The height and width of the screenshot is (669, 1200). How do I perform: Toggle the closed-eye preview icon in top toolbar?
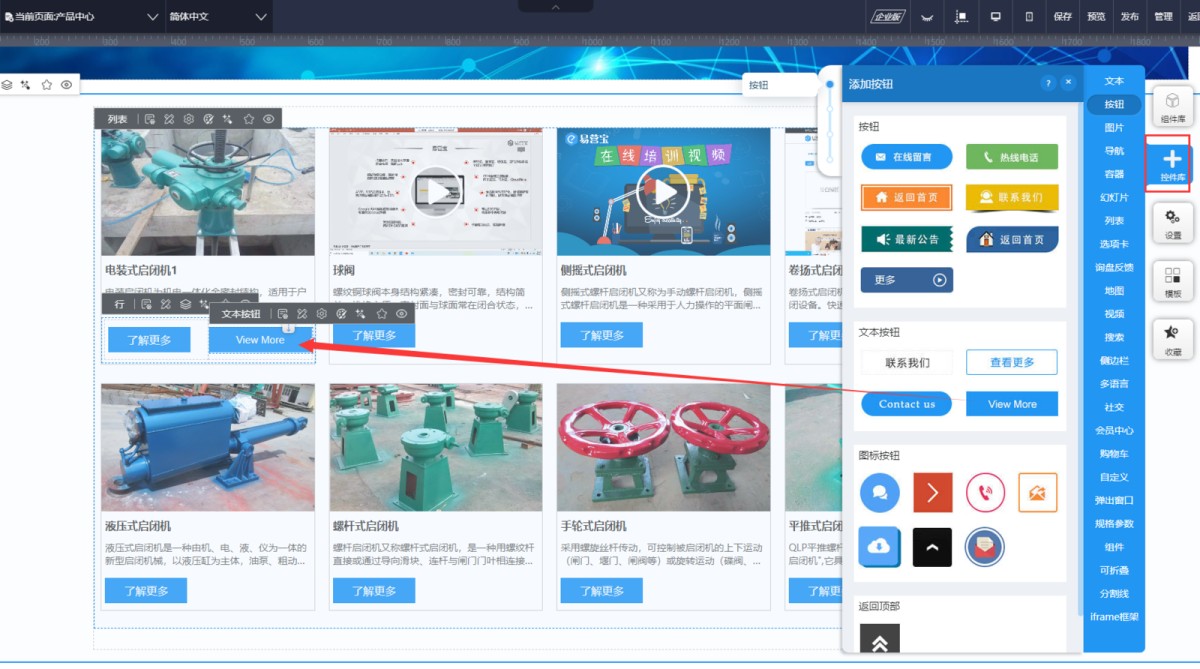(x=927, y=17)
